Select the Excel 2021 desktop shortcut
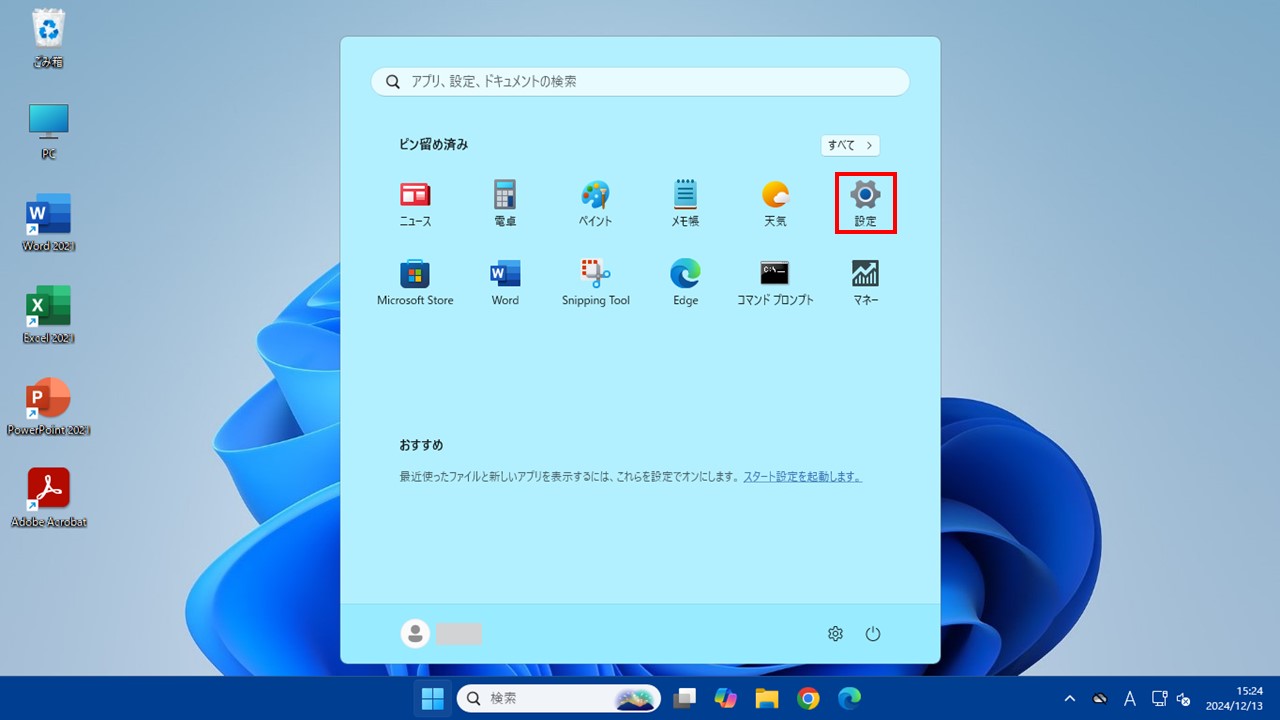1280x720 pixels. (x=48, y=314)
